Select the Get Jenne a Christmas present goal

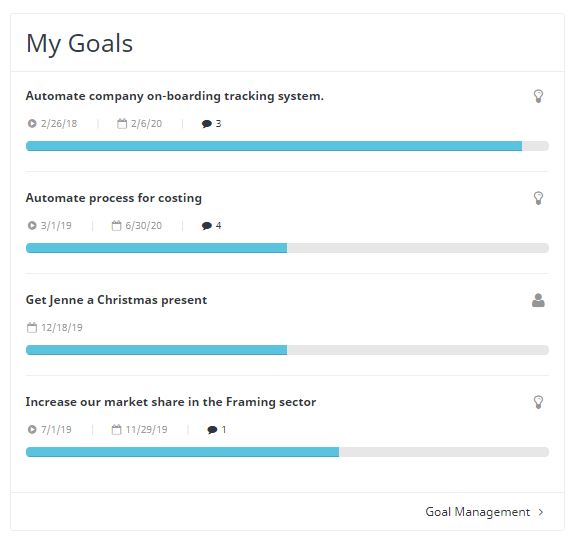116,300
